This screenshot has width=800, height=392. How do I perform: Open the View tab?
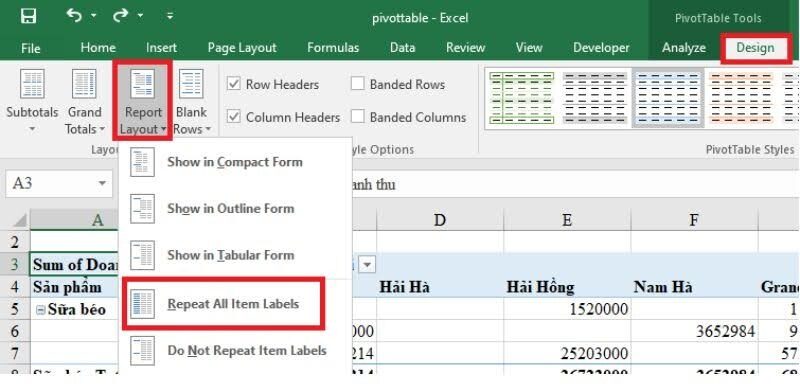pyautogui.click(x=529, y=48)
